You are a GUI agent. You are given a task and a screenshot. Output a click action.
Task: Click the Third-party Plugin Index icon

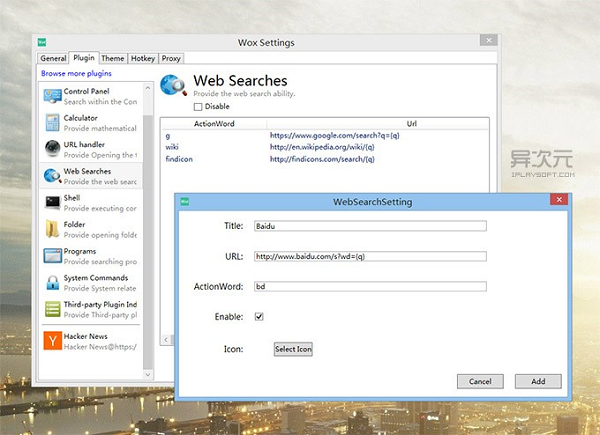click(x=52, y=309)
